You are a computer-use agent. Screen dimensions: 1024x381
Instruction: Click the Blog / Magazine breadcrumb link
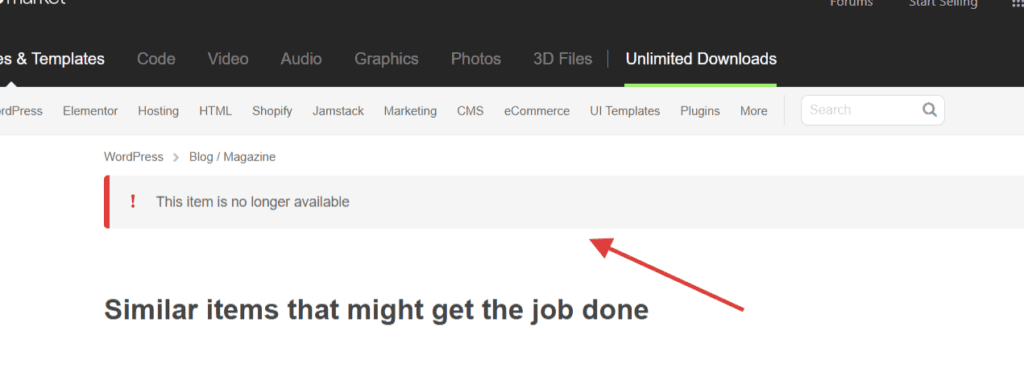pos(232,157)
